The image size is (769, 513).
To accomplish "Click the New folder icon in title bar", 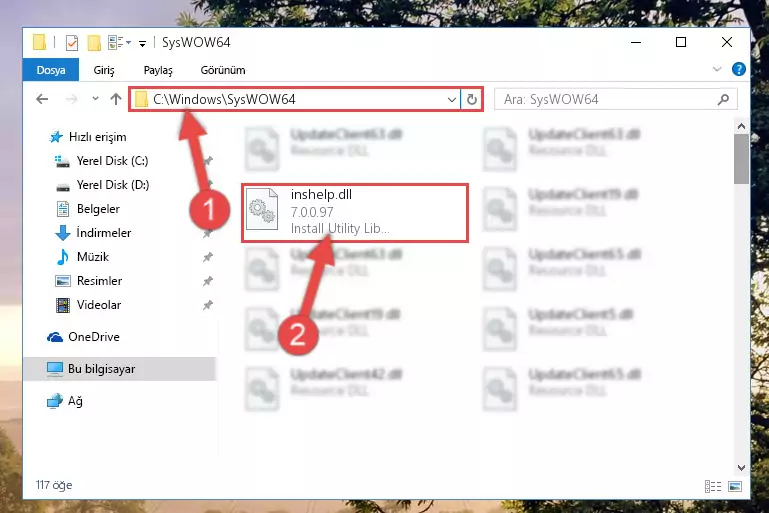I will [x=94, y=43].
